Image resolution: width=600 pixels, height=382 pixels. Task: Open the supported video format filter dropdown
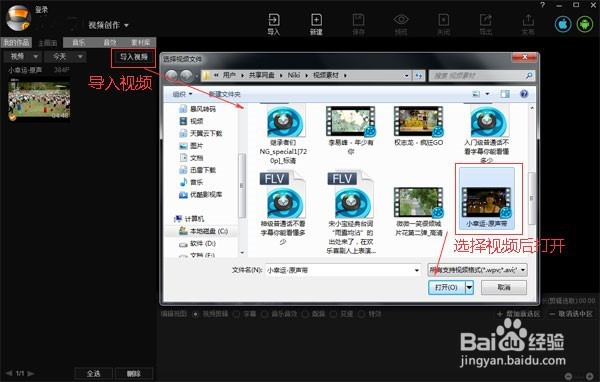[x=478, y=270]
